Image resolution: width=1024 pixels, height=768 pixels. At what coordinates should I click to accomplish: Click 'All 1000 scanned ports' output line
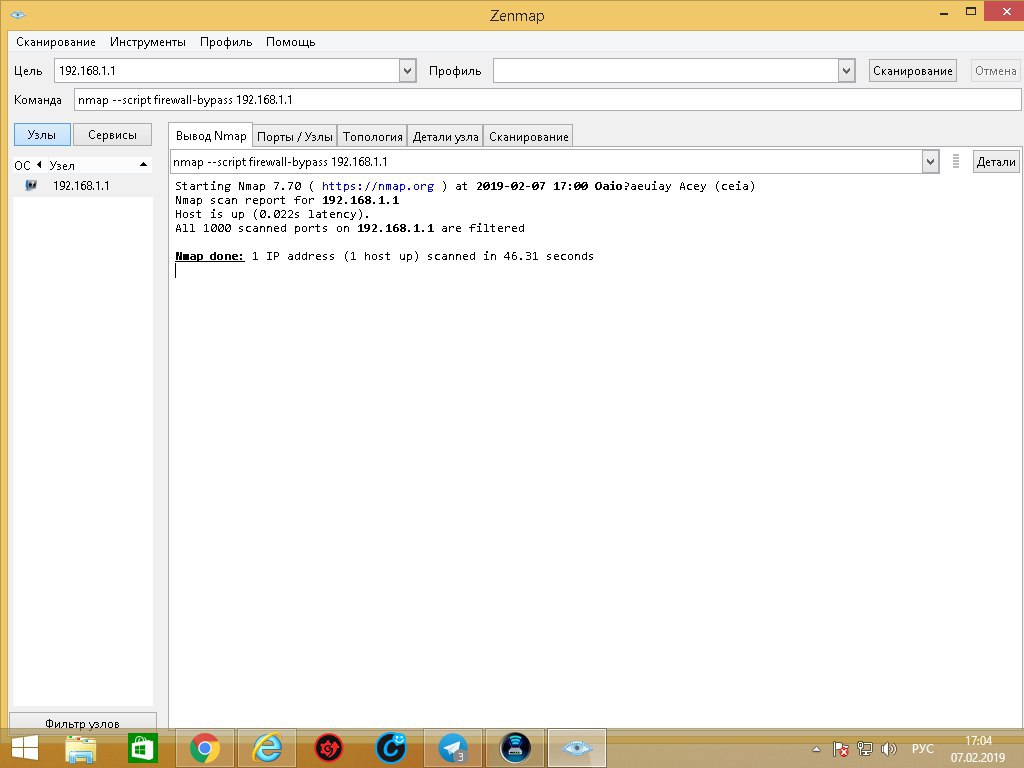pyautogui.click(x=349, y=228)
